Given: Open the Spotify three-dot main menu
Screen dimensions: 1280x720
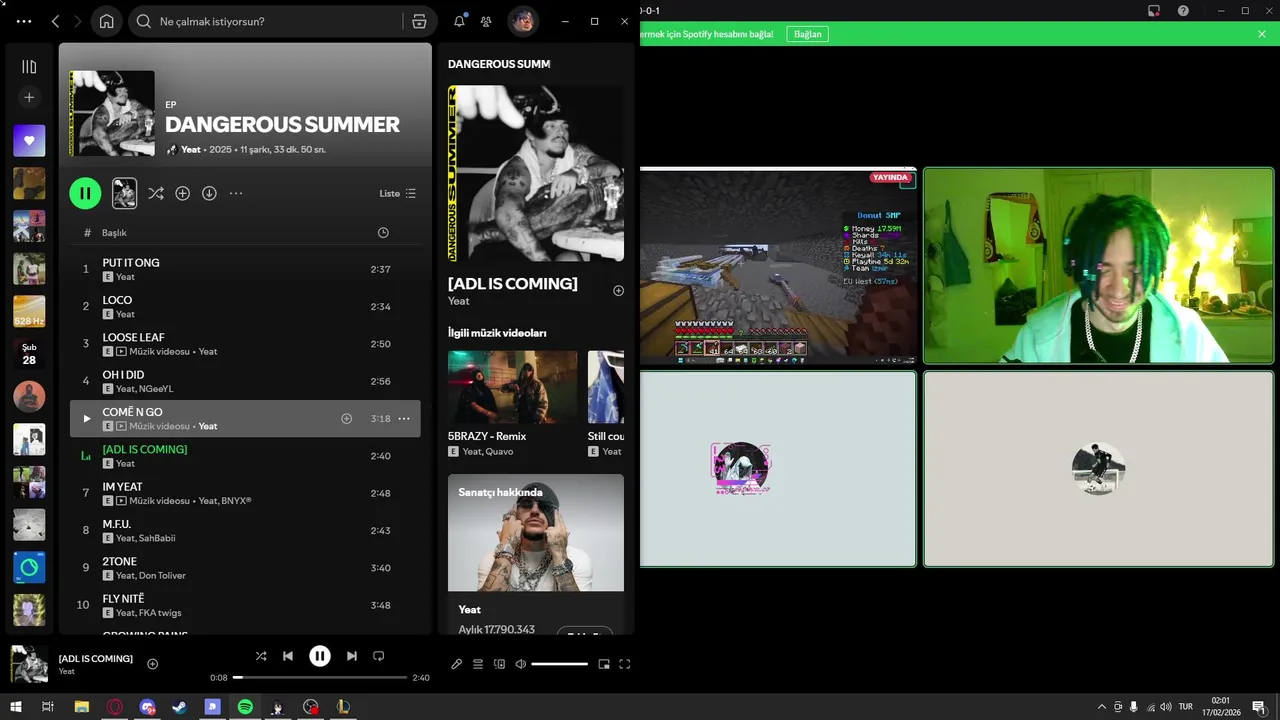Looking at the screenshot, I should coord(24,21).
